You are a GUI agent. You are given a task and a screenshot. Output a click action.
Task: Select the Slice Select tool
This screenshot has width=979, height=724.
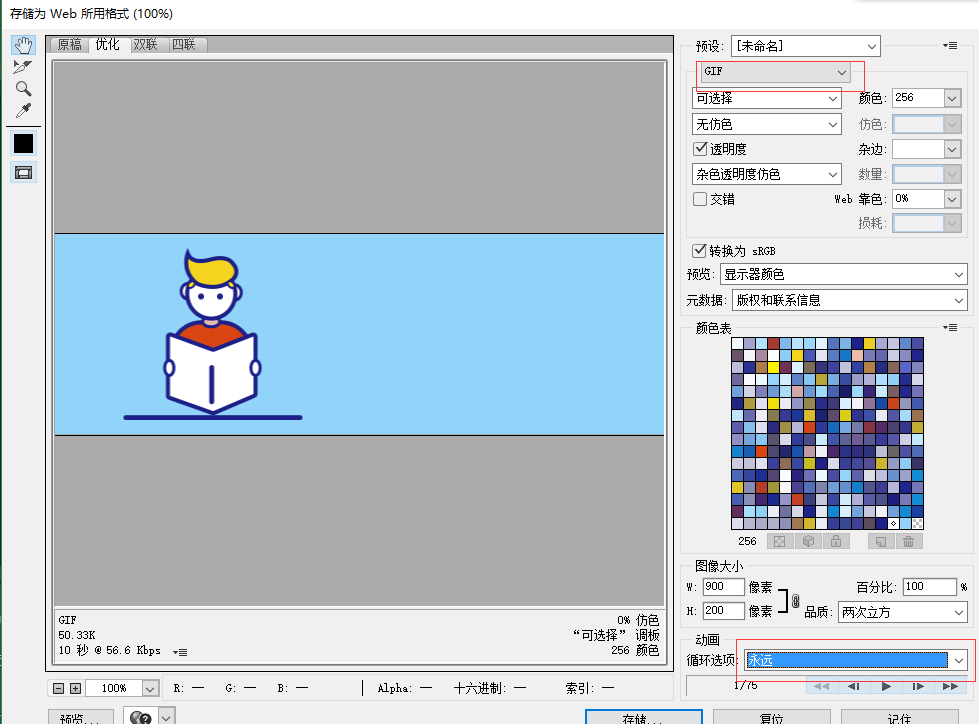[x=23, y=67]
